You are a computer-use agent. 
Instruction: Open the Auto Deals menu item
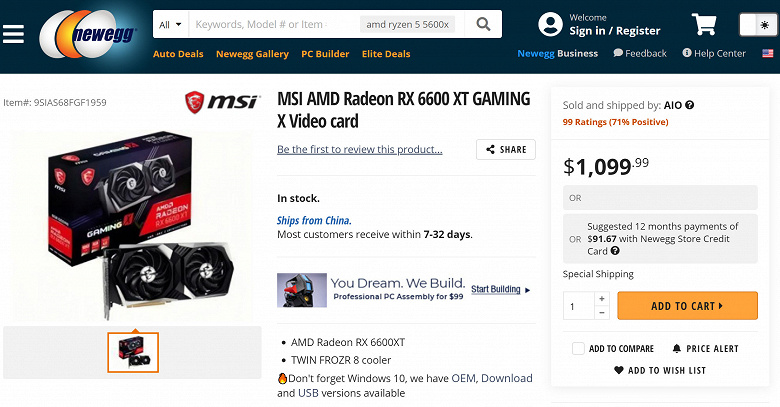coord(179,54)
